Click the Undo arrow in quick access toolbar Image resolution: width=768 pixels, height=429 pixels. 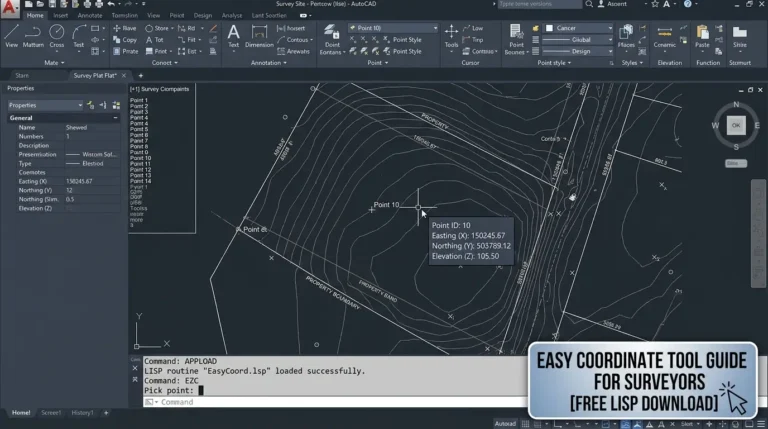tap(111, 4)
